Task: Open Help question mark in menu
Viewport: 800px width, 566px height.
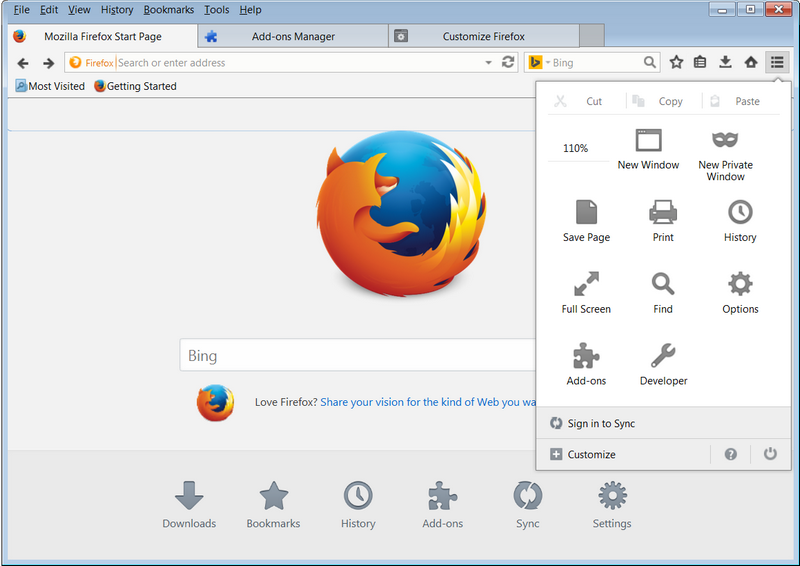Action: coord(731,454)
